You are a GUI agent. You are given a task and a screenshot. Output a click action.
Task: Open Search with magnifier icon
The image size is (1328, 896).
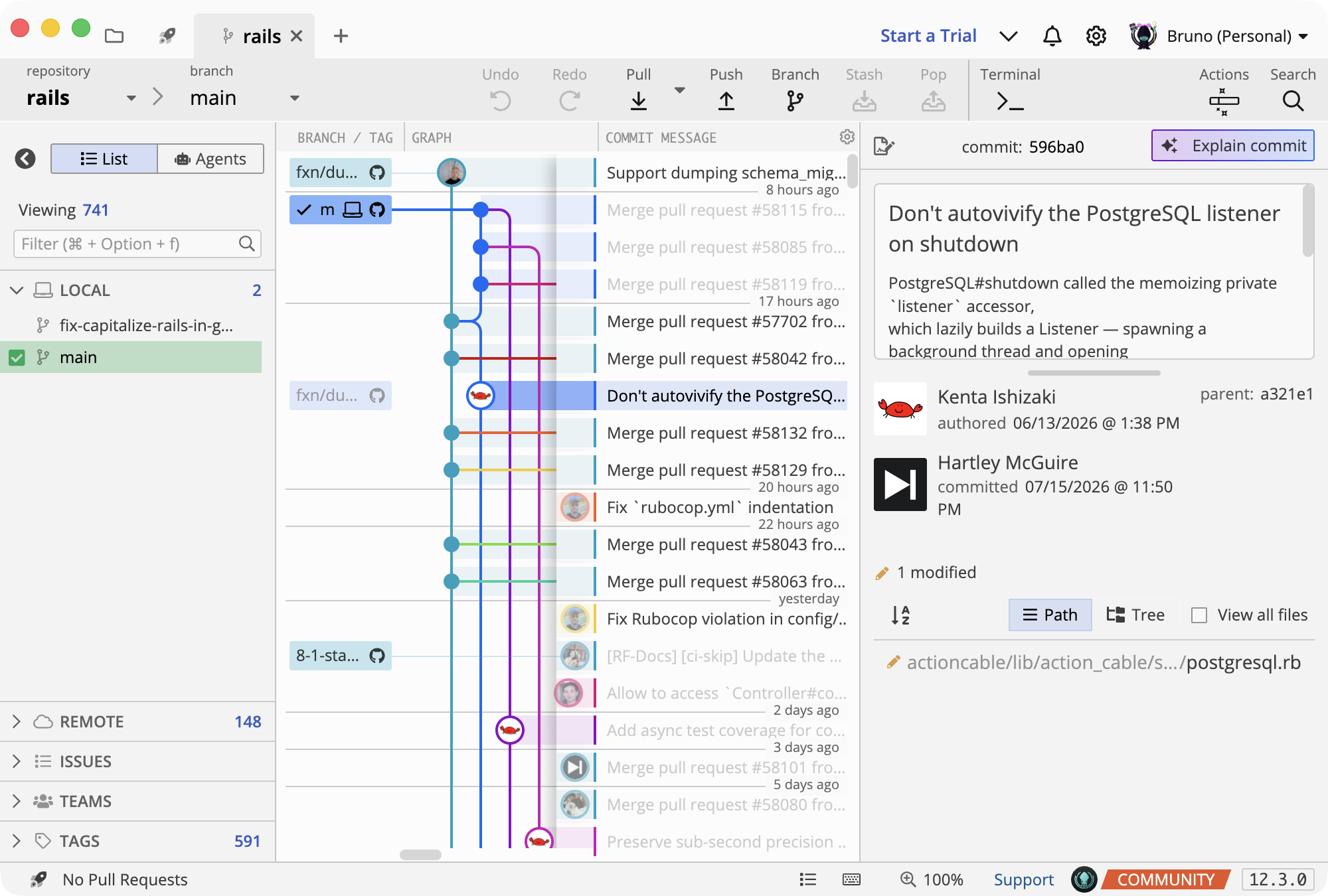click(1293, 101)
